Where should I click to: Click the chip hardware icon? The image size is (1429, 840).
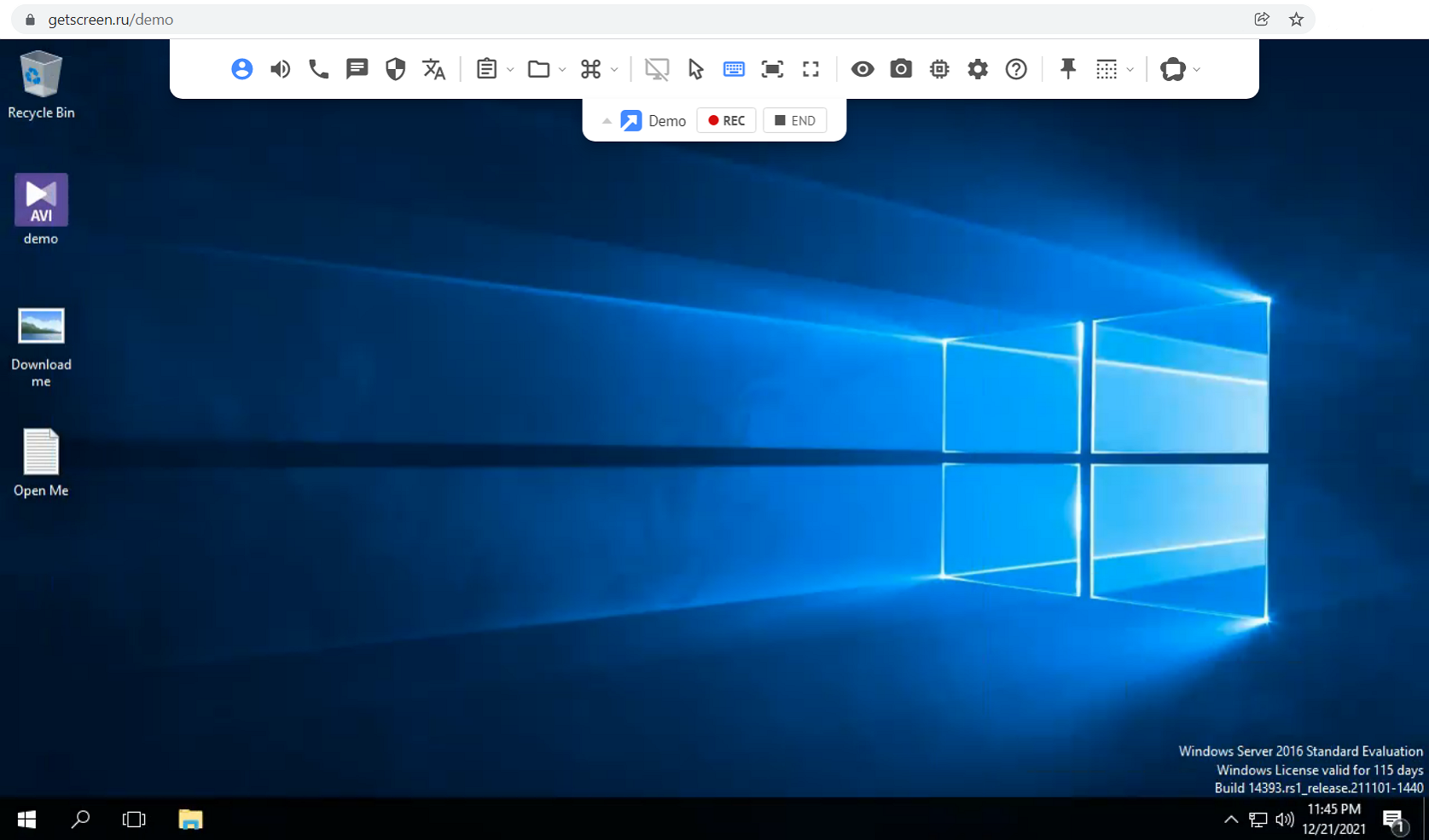[939, 69]
